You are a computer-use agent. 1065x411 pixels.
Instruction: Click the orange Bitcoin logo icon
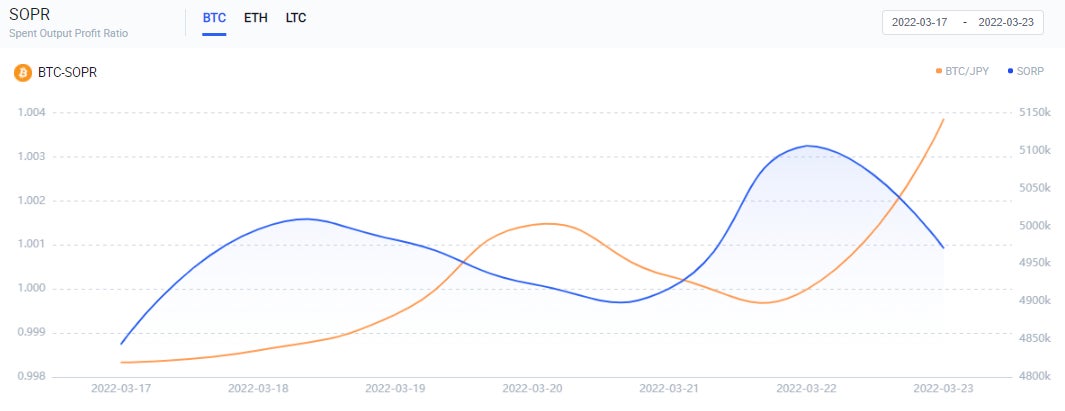[x=23, y=73]
